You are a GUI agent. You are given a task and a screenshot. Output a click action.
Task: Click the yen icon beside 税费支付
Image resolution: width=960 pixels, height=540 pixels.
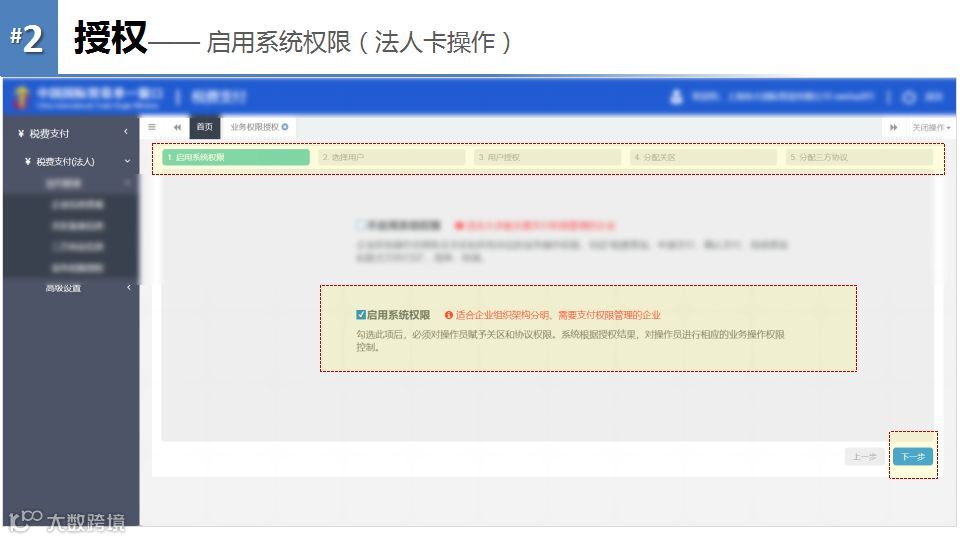click(21, 133)
